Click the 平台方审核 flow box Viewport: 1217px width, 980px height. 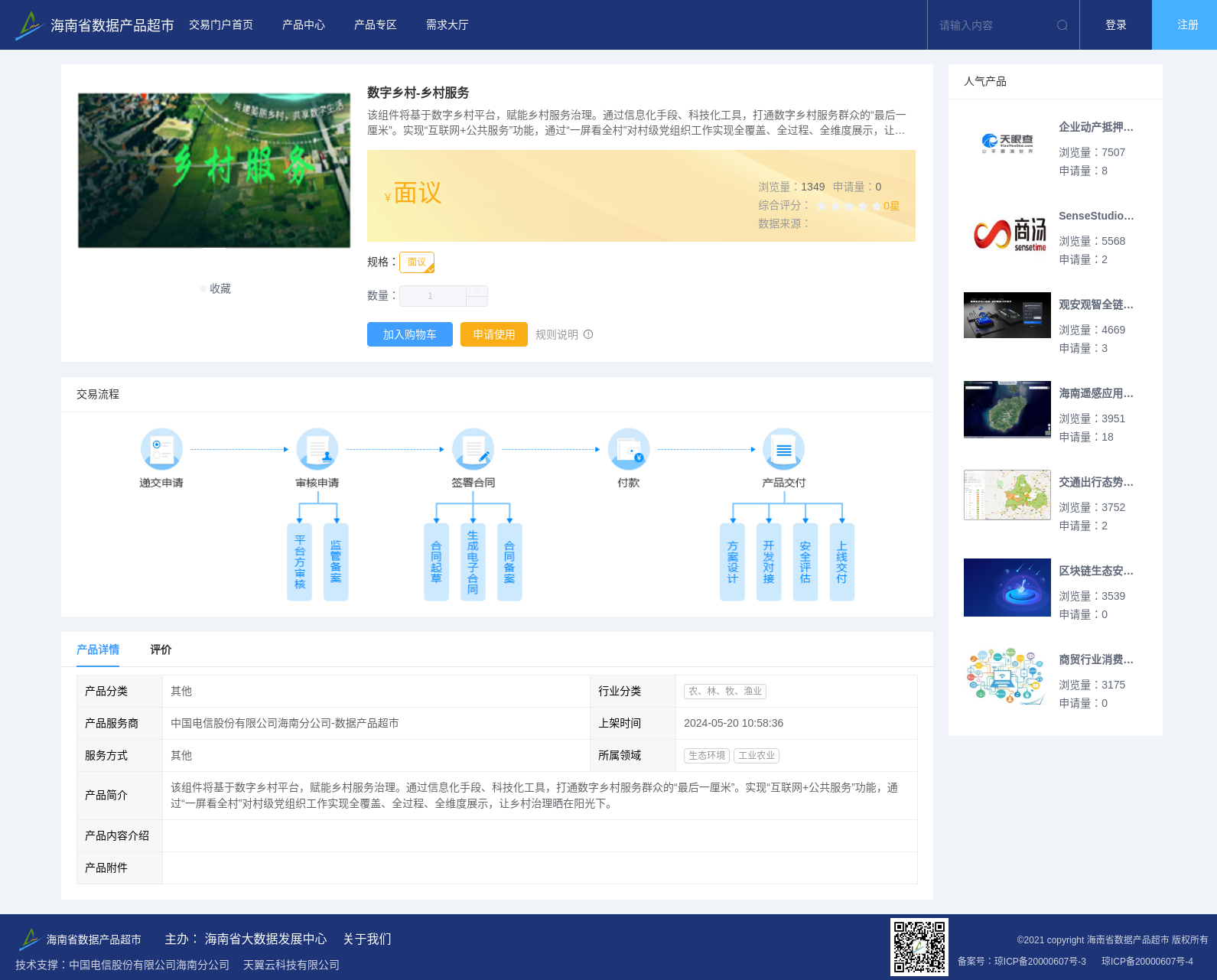(x=300, y=562)
